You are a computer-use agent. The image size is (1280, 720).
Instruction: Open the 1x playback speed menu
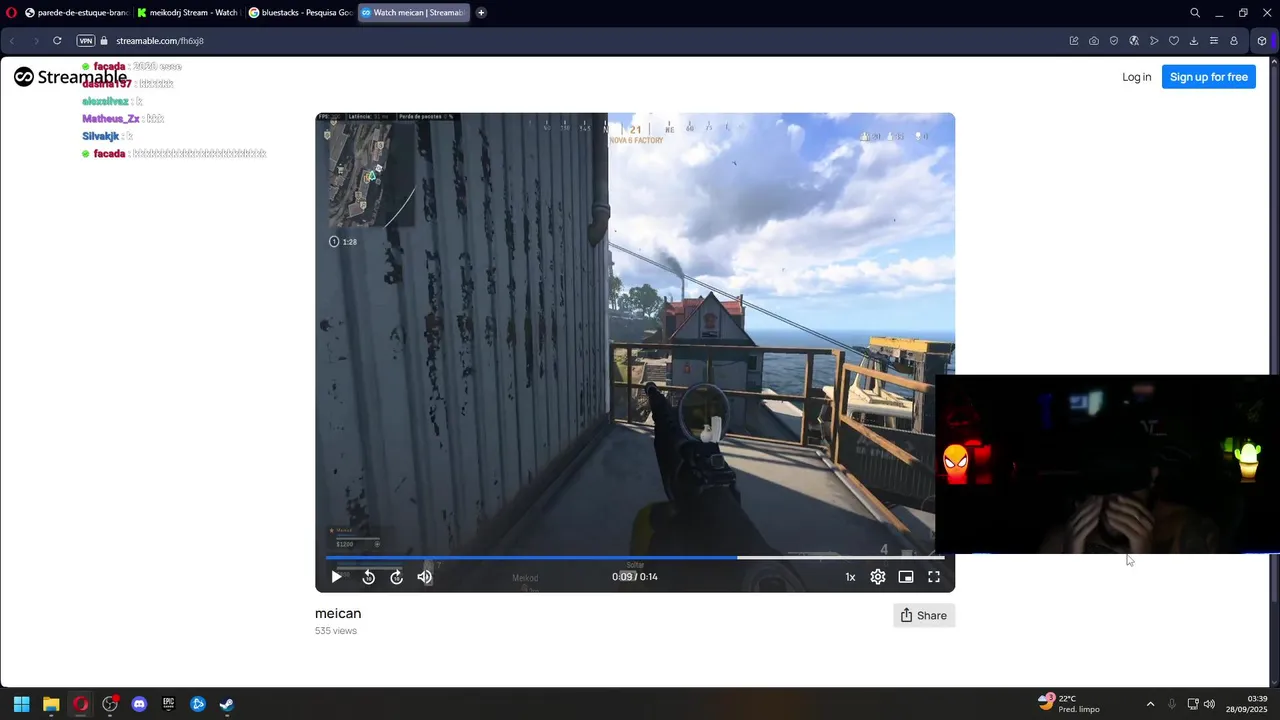point(850,577)
